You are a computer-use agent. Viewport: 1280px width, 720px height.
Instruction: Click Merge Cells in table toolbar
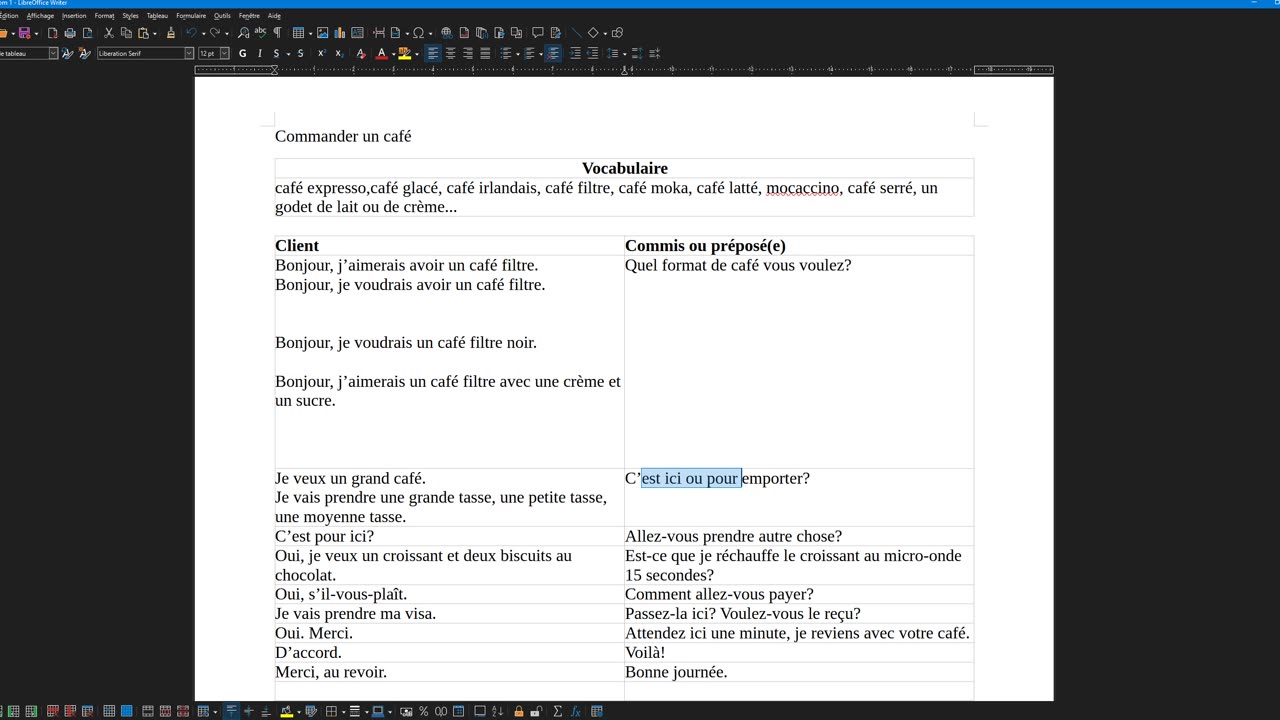[148, 711]
